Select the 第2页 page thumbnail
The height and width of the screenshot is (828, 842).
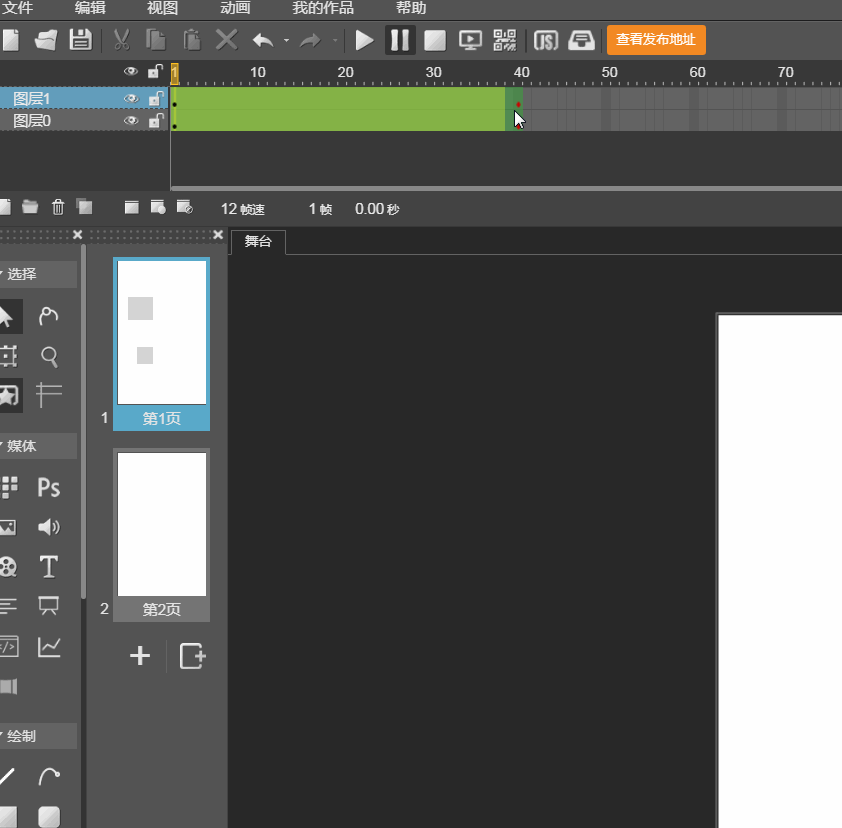click(161, 525)
